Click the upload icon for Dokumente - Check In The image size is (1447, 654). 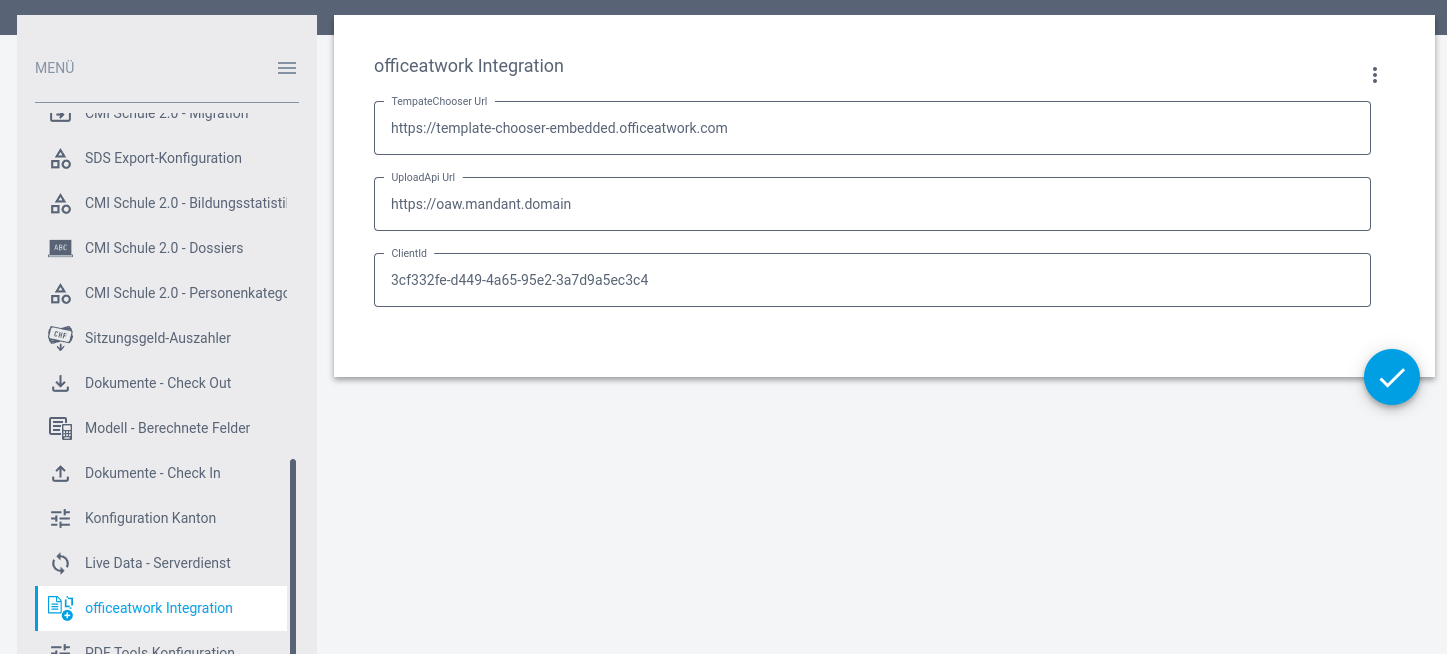[60, 473]
